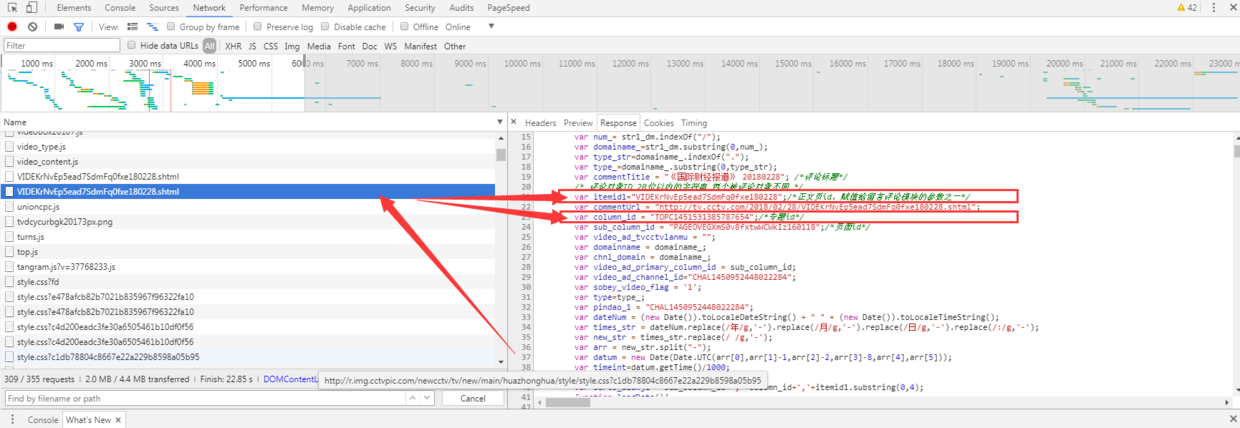1240x428 pixels.
Task: Filter requests by Other type
Action: 455,46
